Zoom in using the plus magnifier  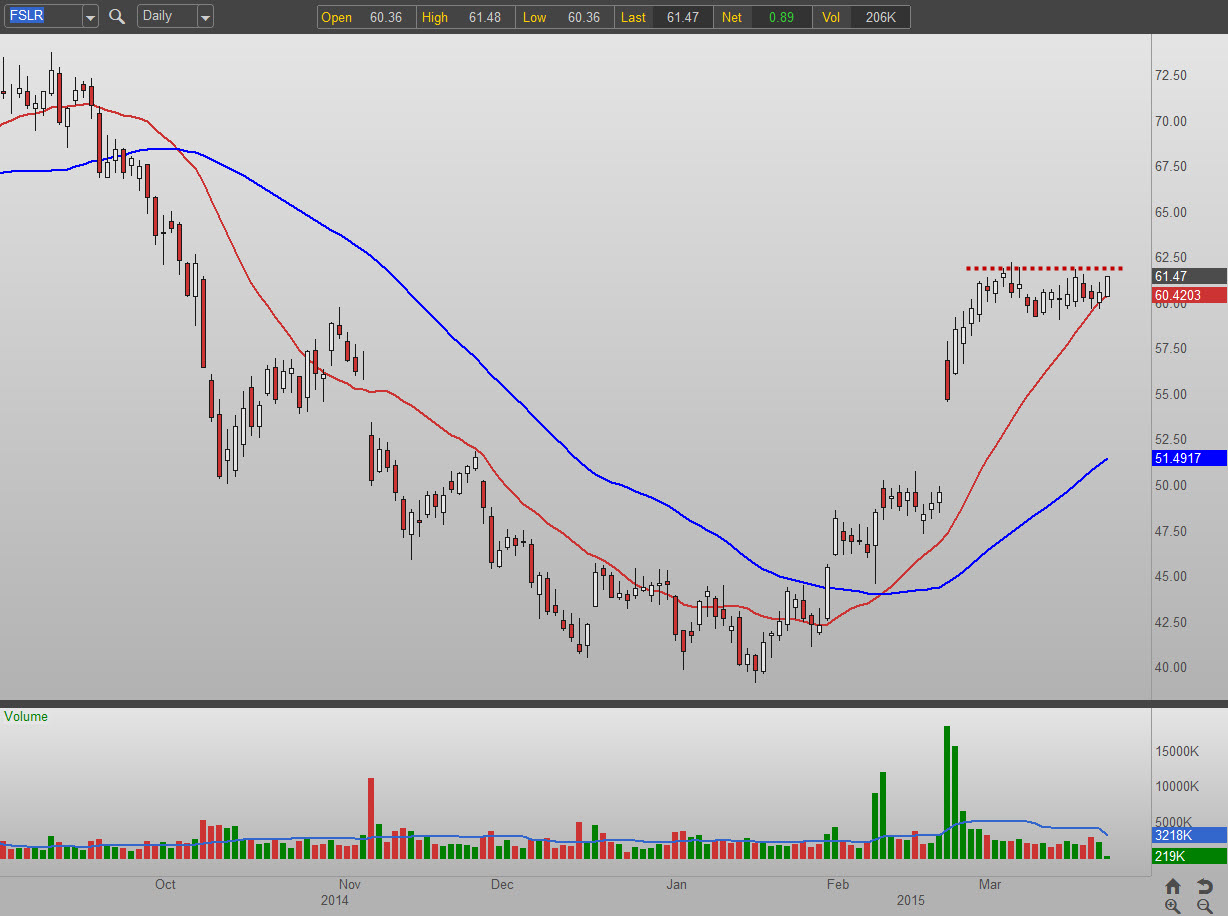(x=1173, y=906)
